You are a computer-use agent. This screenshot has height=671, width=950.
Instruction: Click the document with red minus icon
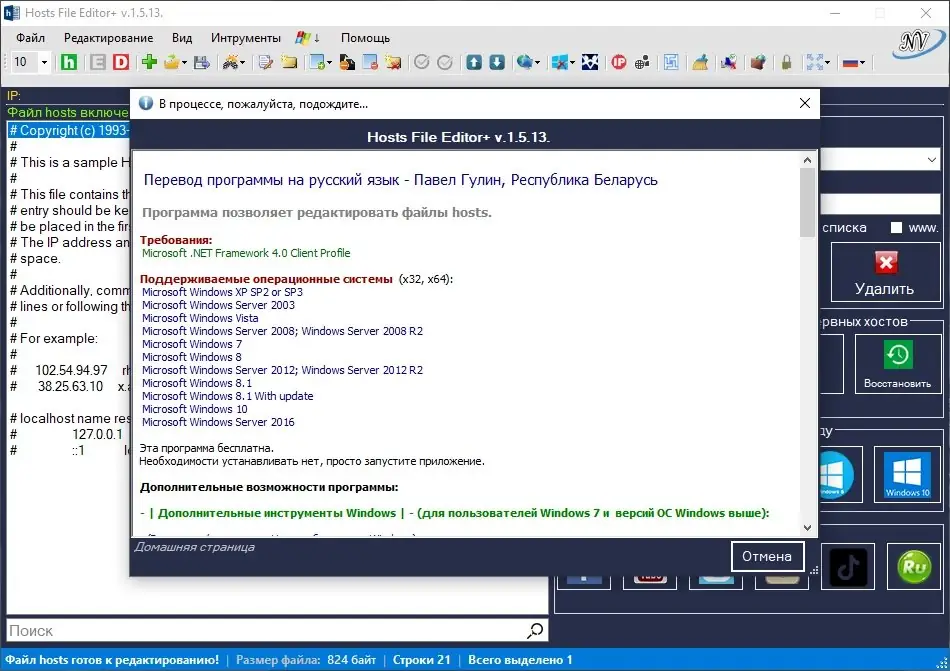click(x=347, y=62)
